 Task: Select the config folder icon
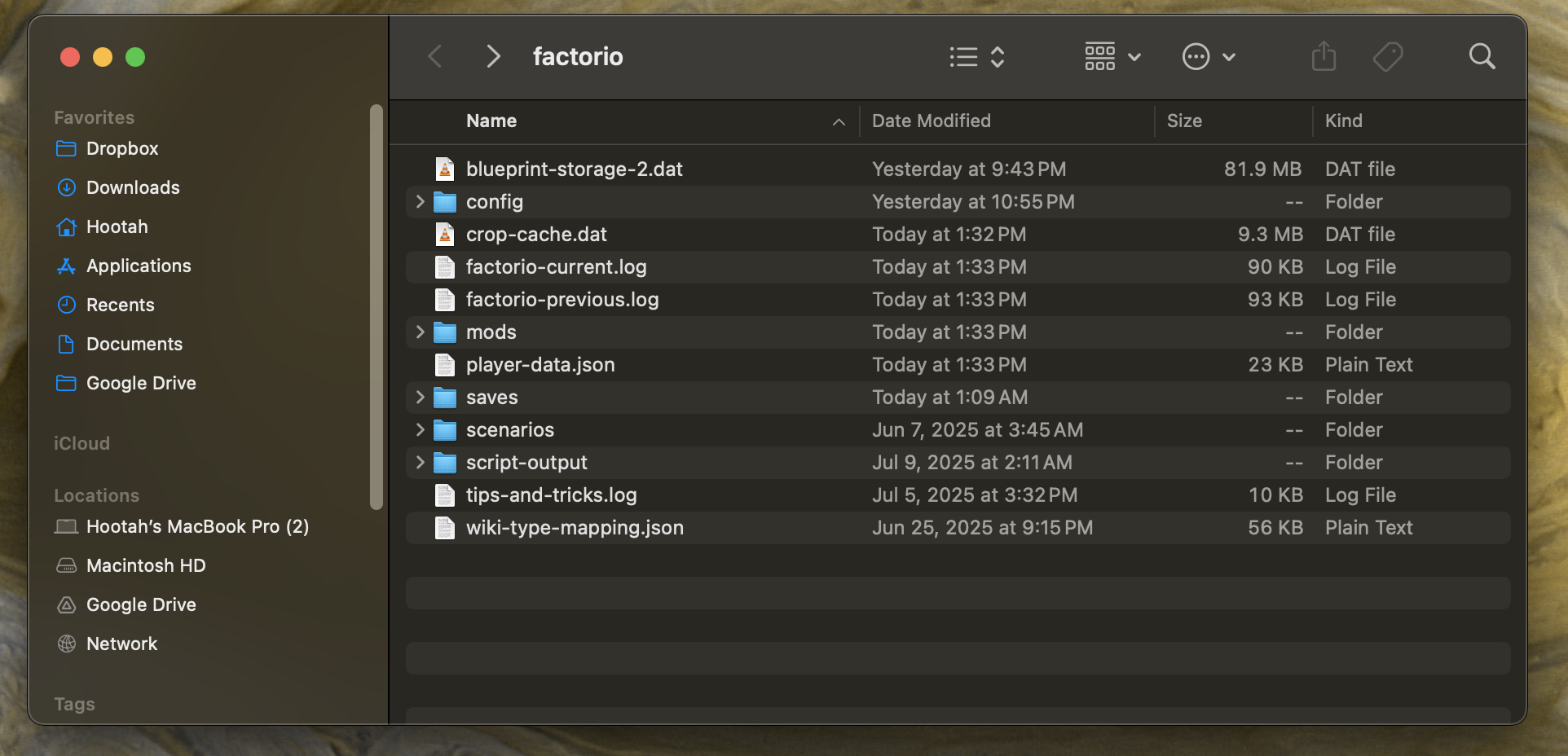click(445, 201)
